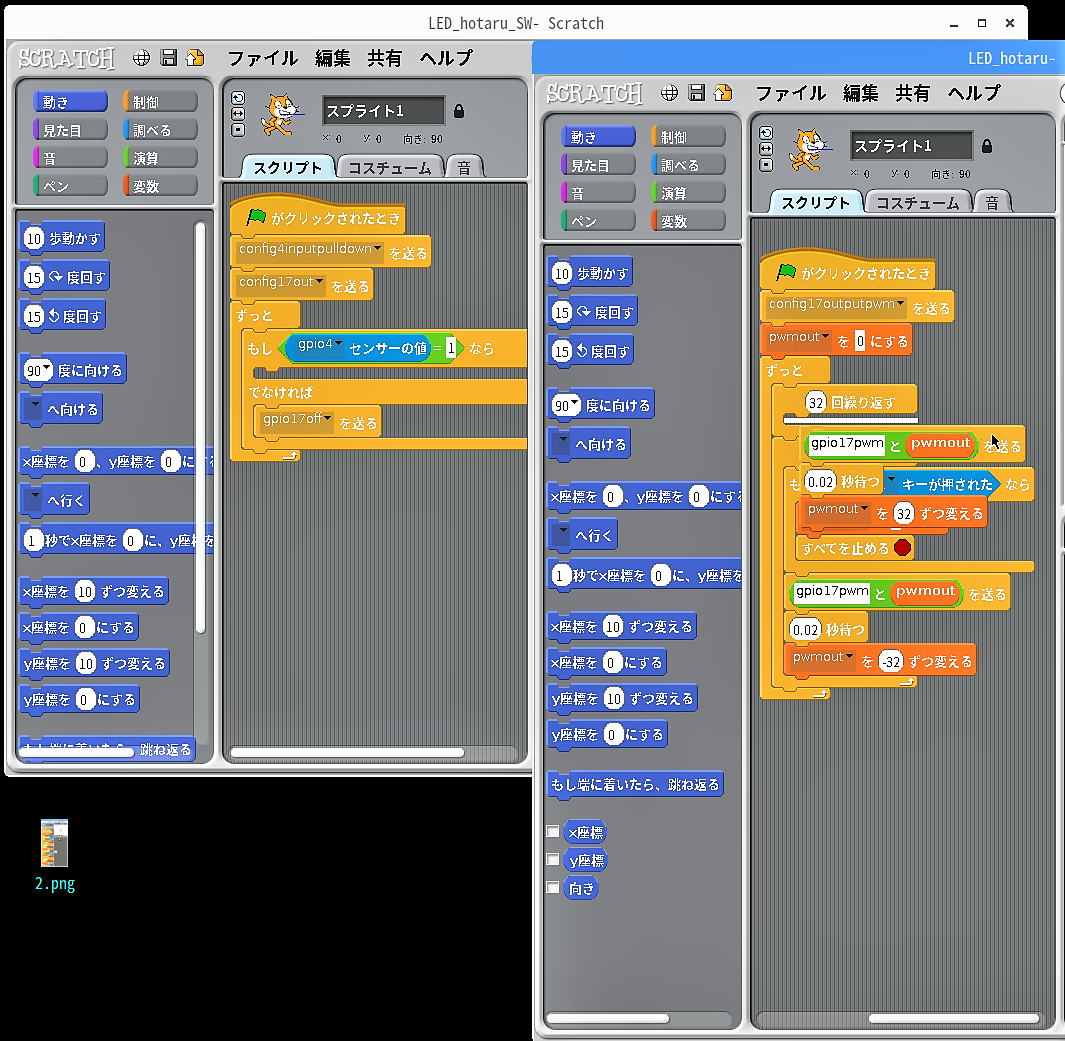This screenshot has width=1065, height=1041.
Task: Click the スプライト1 name field in left window
Action: (384, 111)
